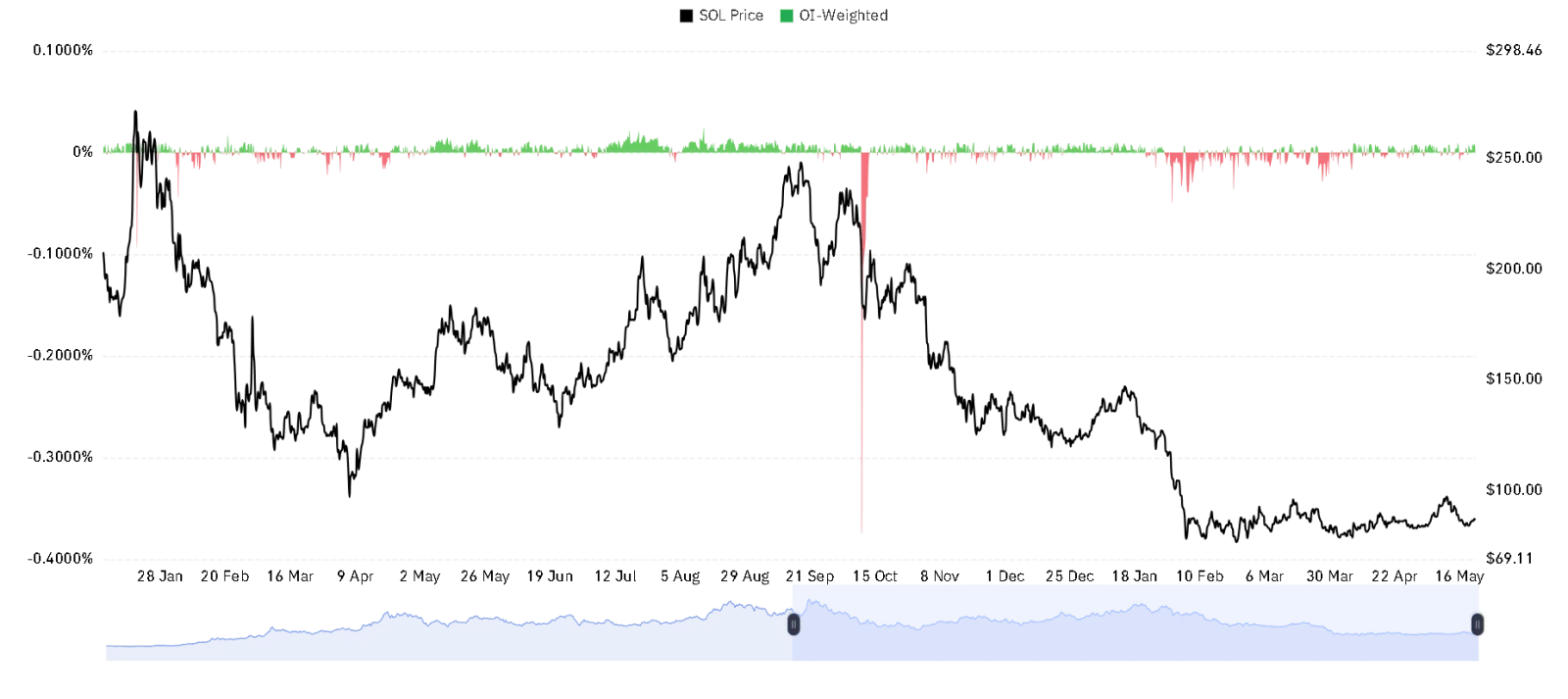Click the 18 Jan date label
Viewport: 1568px width, 699px height.
point(1135,576)
